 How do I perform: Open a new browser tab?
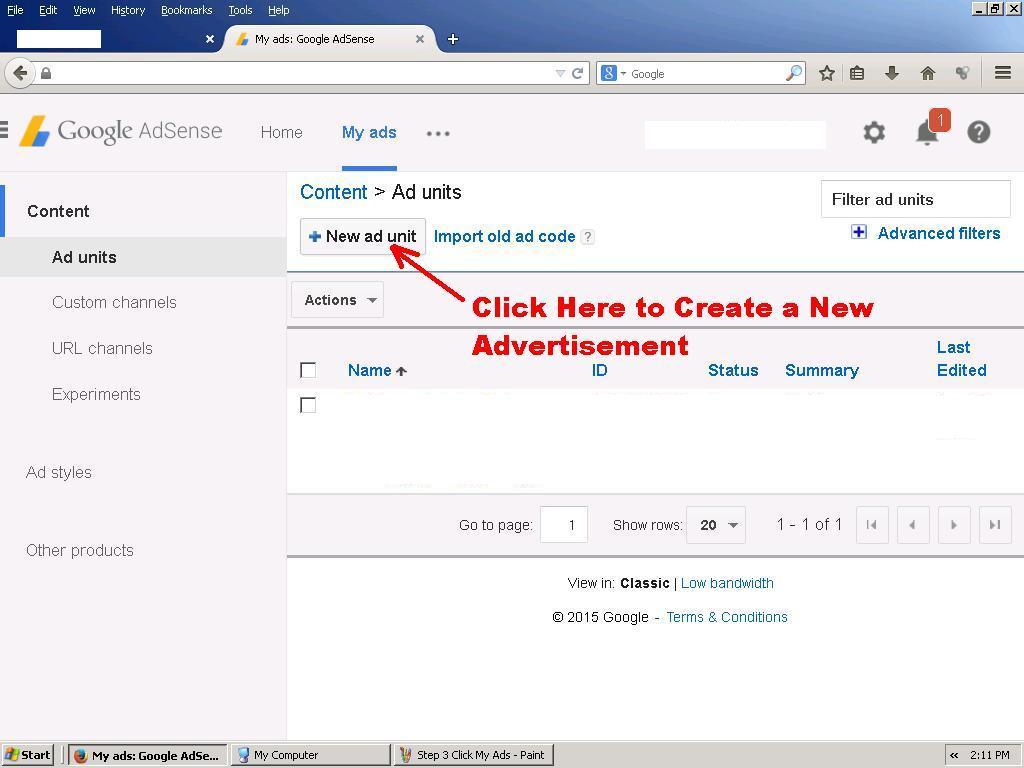(453, 39)
